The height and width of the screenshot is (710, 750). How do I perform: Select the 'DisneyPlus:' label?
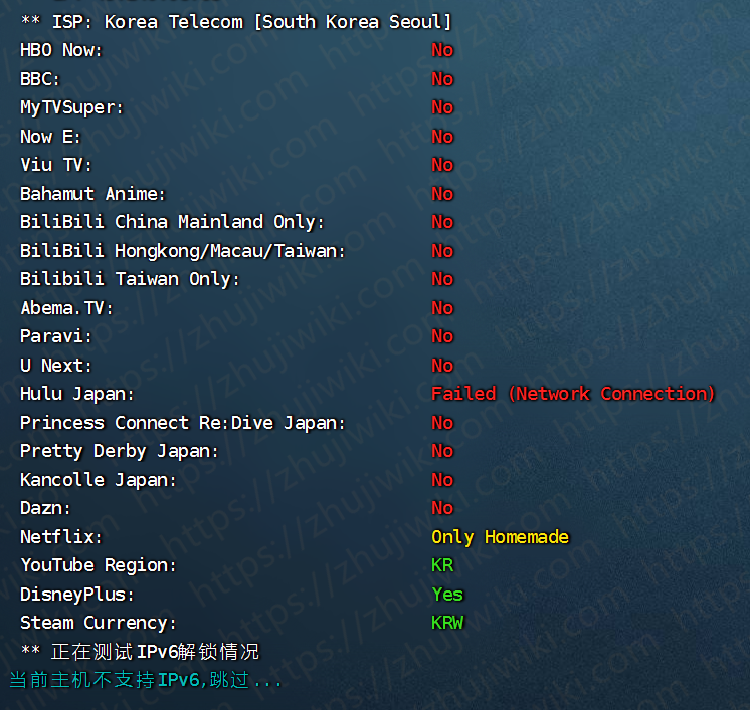pyautogui.click(x=77, y=595)
